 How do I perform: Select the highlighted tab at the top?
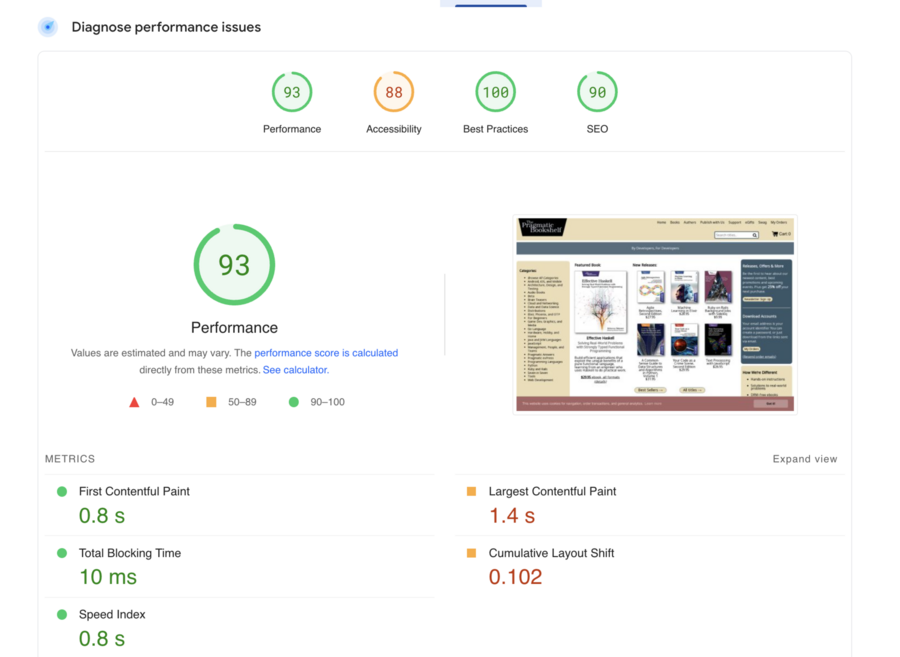point(490,4)
